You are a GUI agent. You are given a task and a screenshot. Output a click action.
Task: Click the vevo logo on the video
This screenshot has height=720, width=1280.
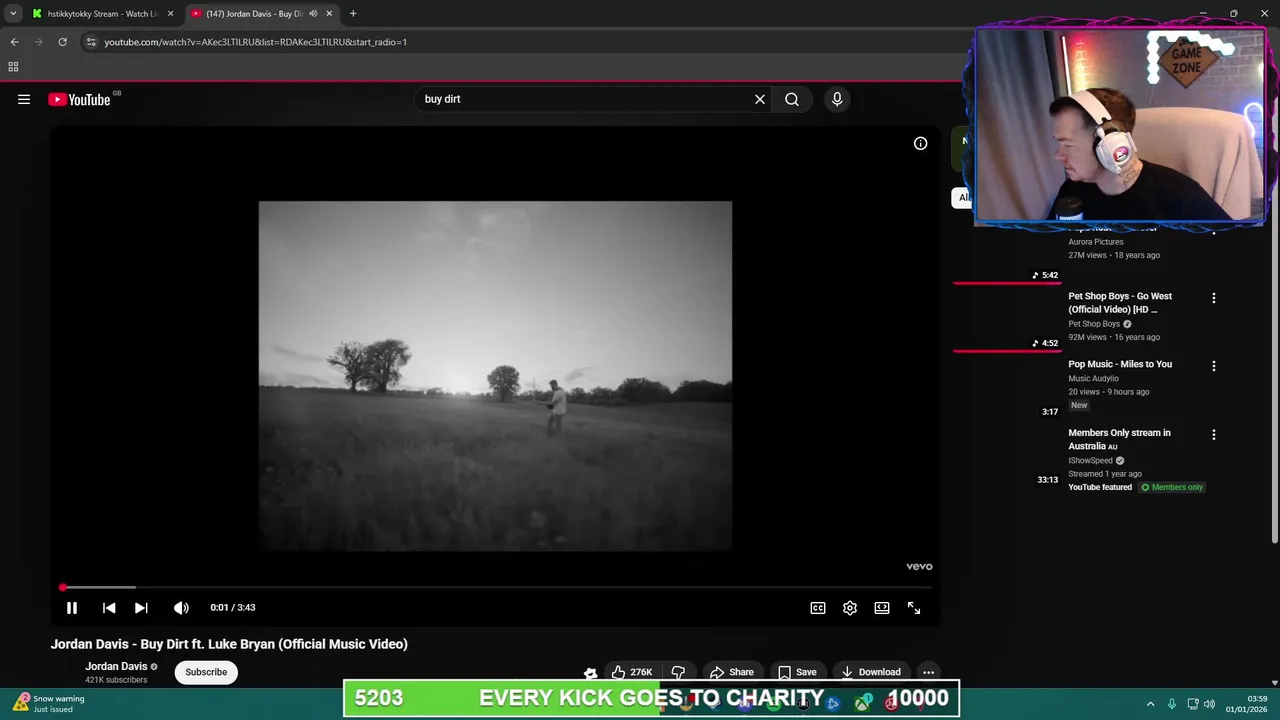coord(919,566)
